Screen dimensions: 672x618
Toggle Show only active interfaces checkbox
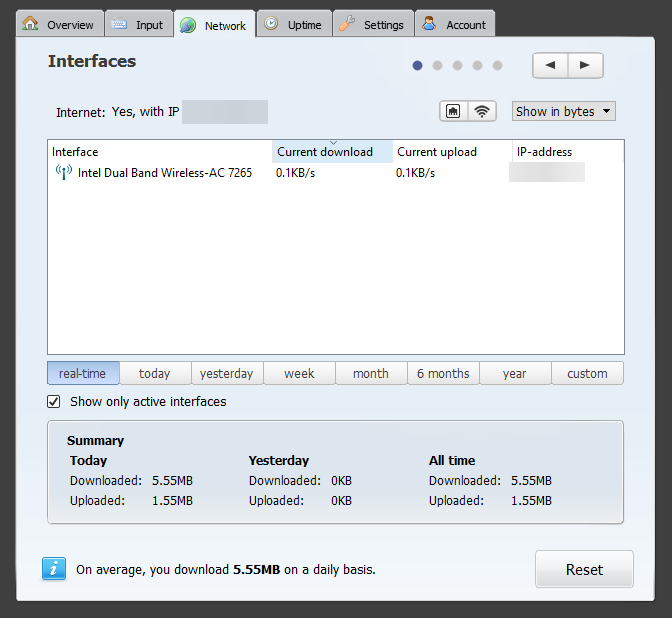(x=54, y=402)
